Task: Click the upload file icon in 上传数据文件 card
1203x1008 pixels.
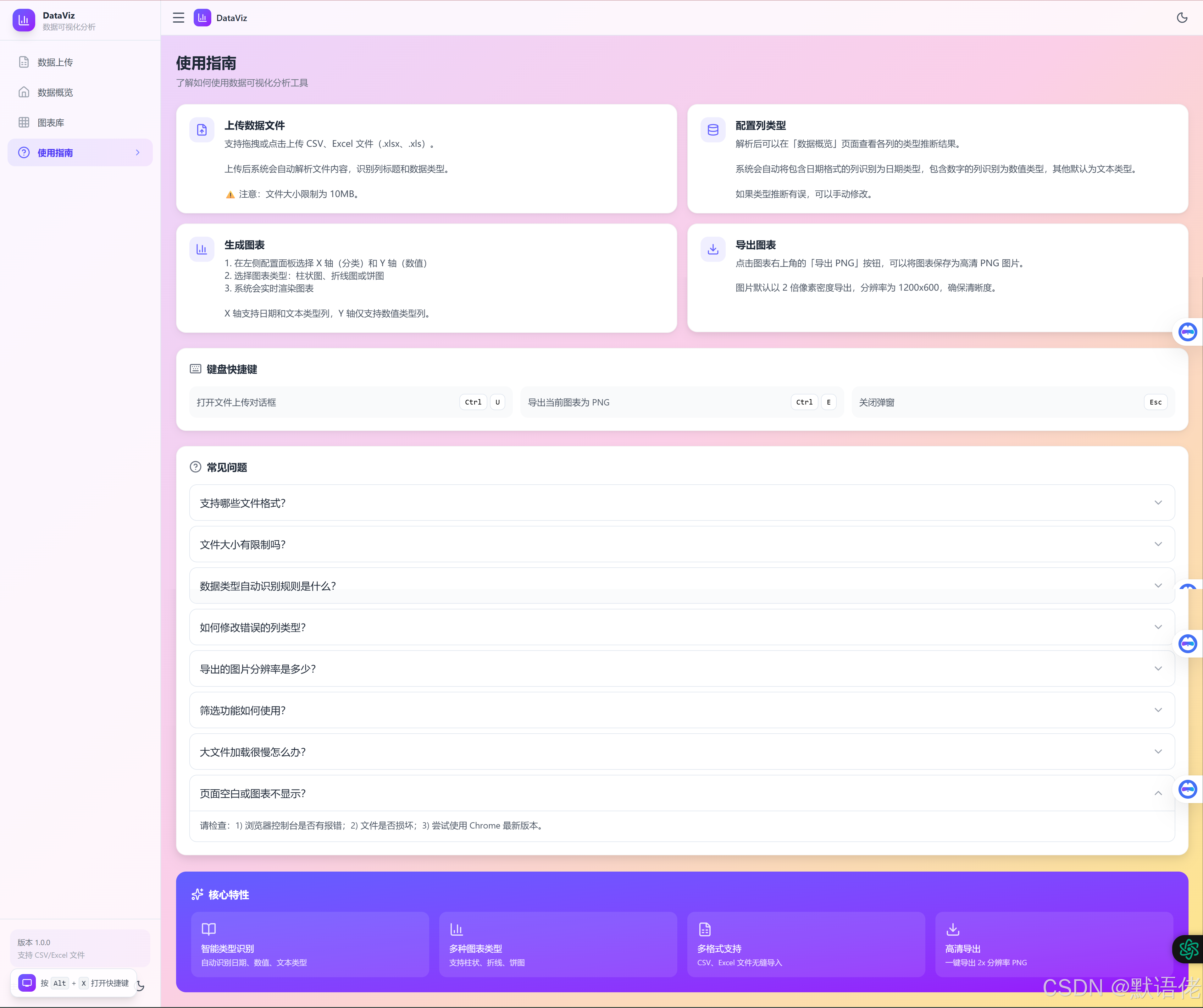Action: 202,130
